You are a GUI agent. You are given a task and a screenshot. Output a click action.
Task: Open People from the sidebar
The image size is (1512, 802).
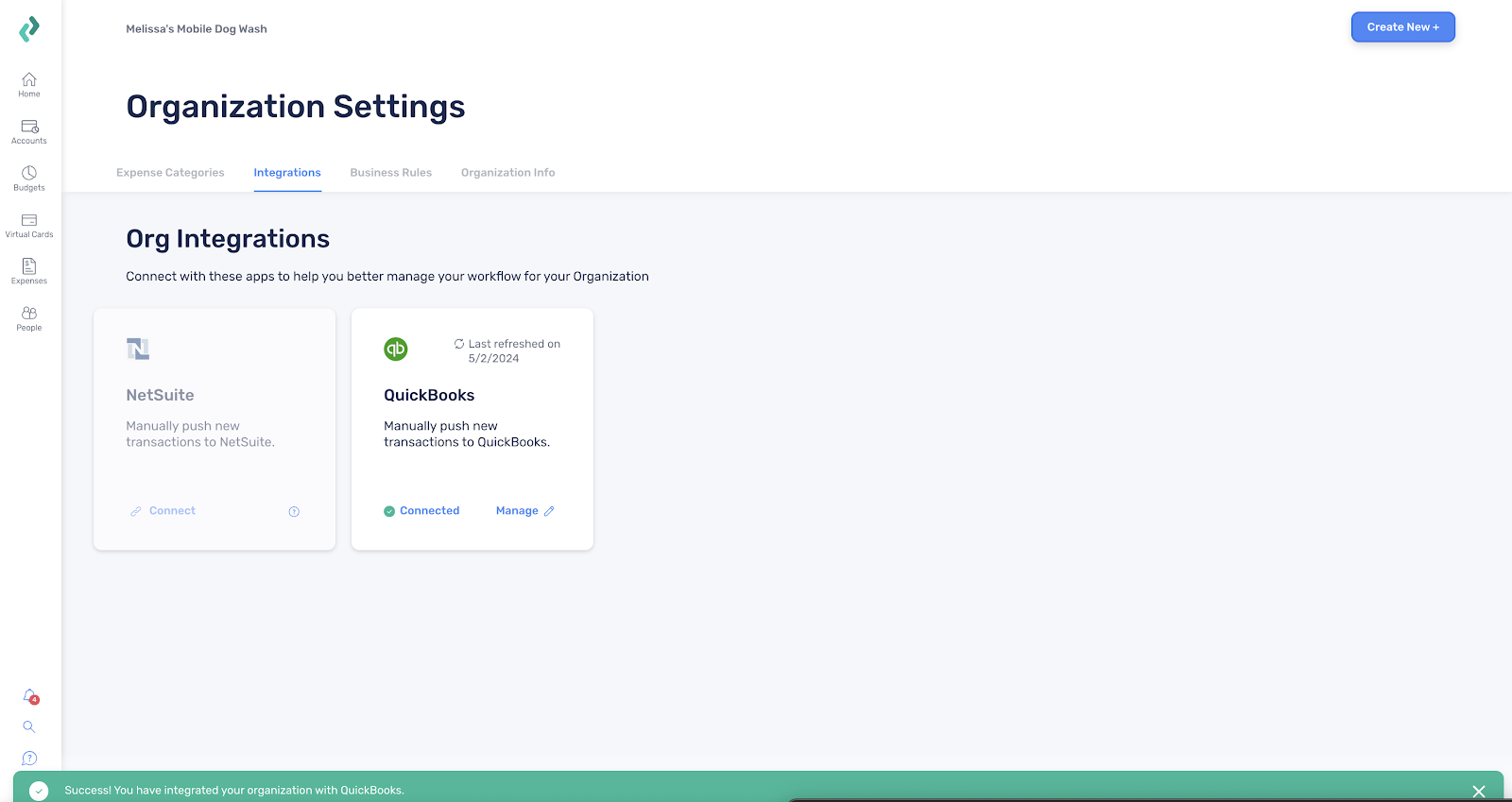tap(29, 318)
